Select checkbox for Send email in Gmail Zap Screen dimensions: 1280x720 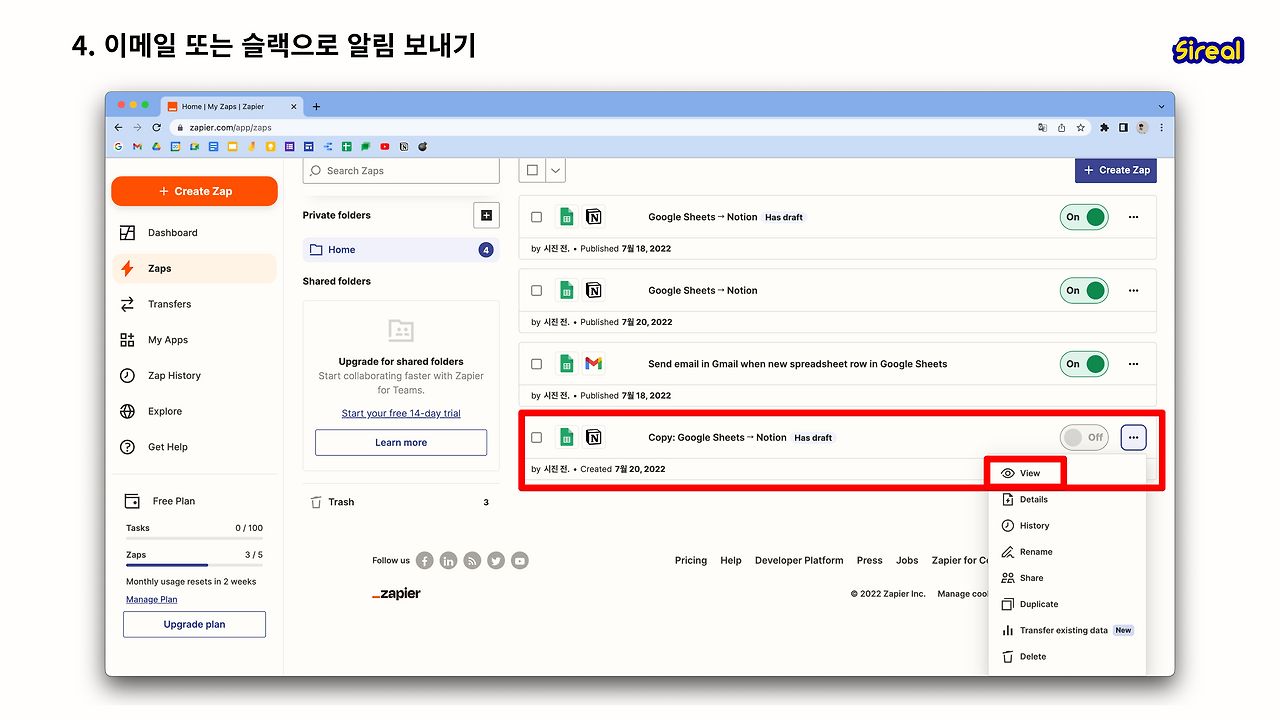(x=537, y=364)
